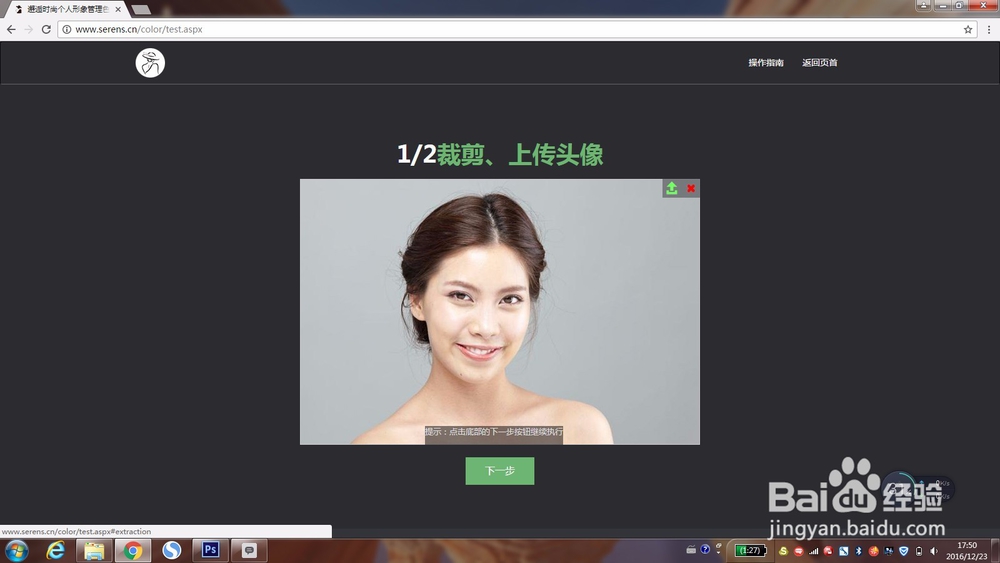Click the green upload arrow on the photo

point(672,188)
